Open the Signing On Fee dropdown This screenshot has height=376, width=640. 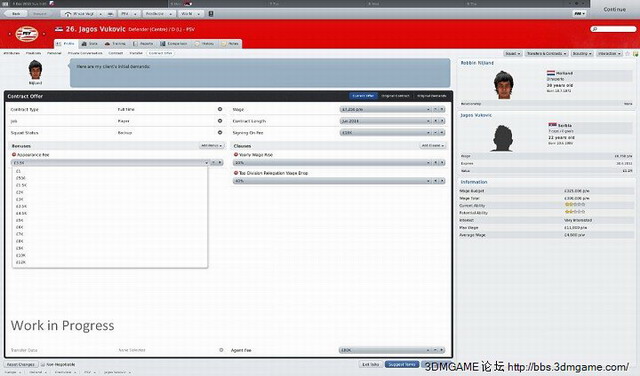[385, 133]
